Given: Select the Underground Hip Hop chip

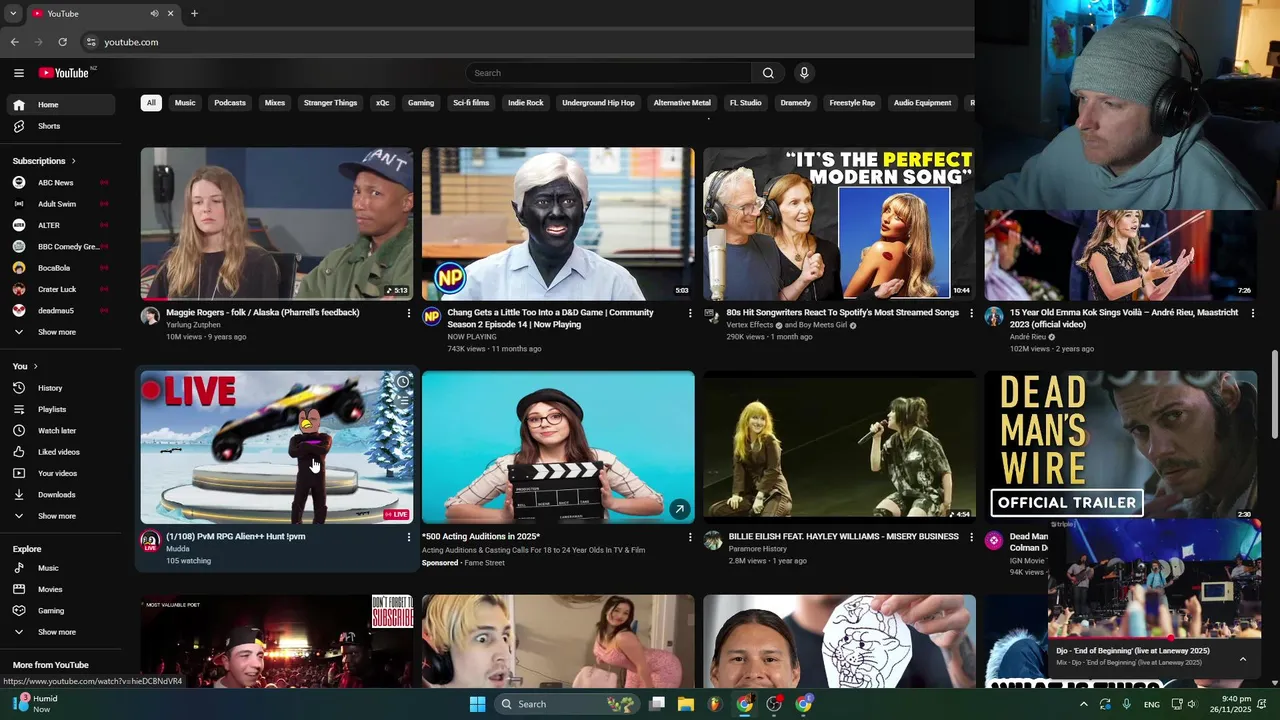Looking at the screenshot, I should pyautogui.click(x=598, y=103).
